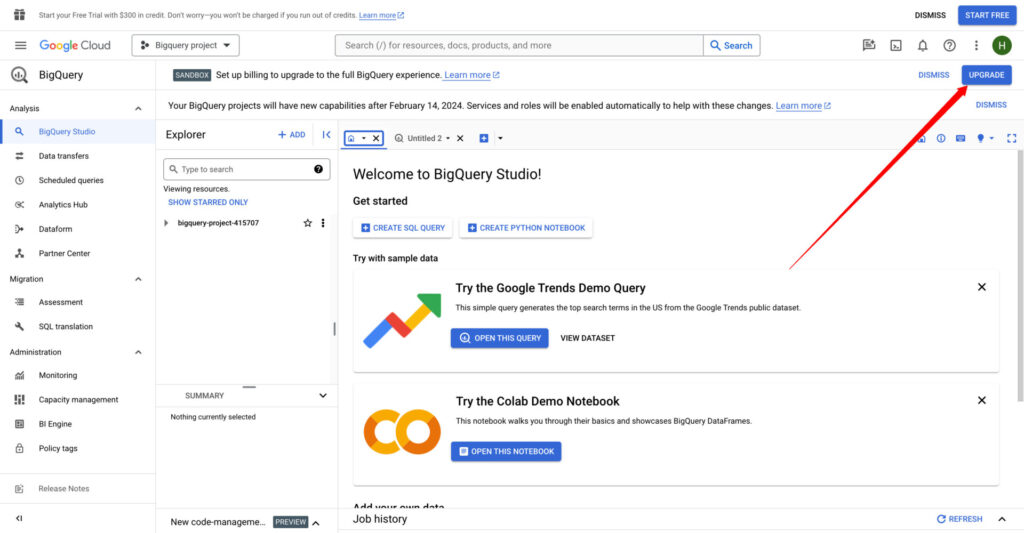Viewport: 1024px width, 533px height.
Task: Open more actions for bigquery-project-415707
Action: pyautogui.click(x=322, y=223)
